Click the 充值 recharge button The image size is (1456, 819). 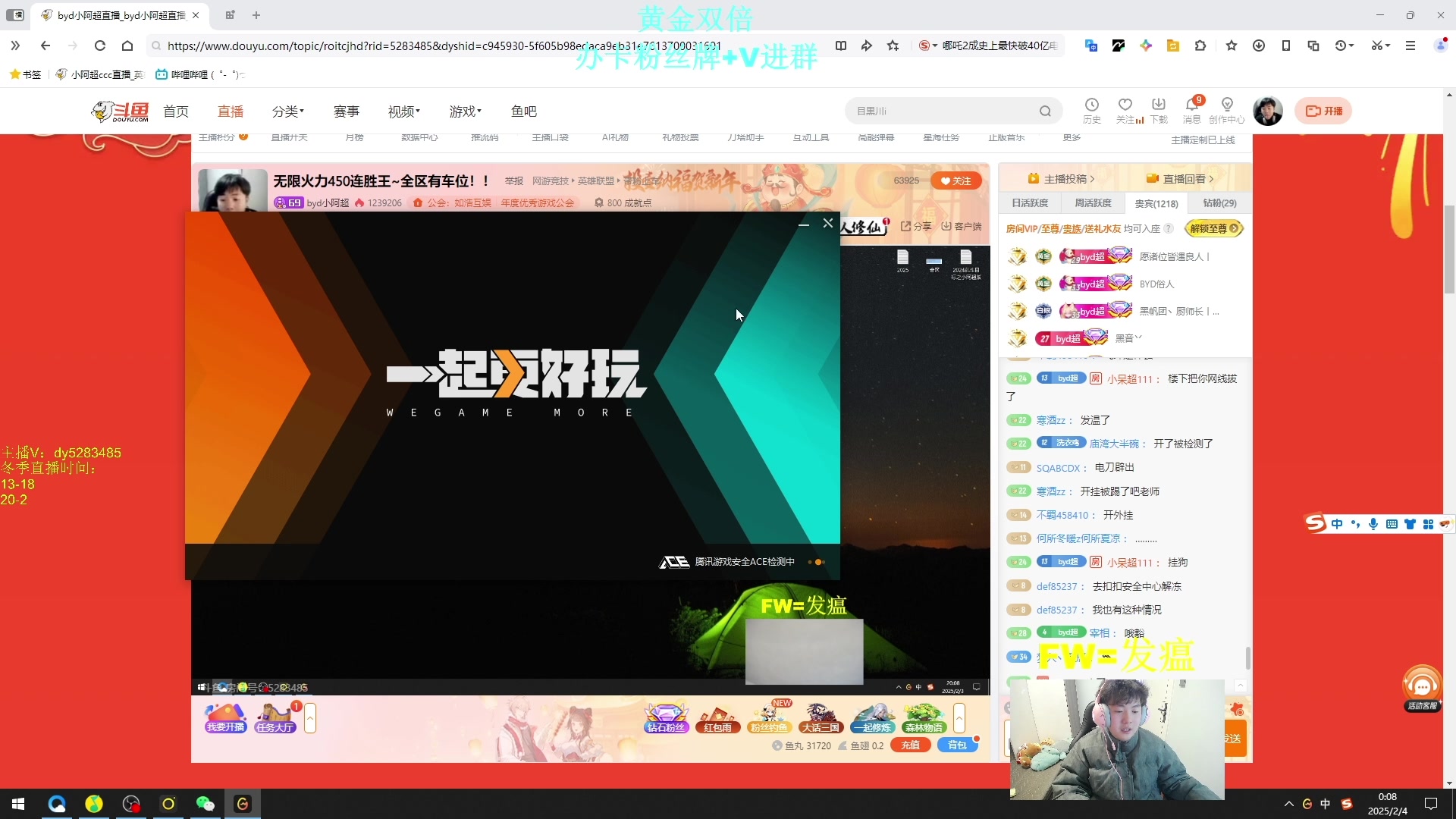[910, 745]
